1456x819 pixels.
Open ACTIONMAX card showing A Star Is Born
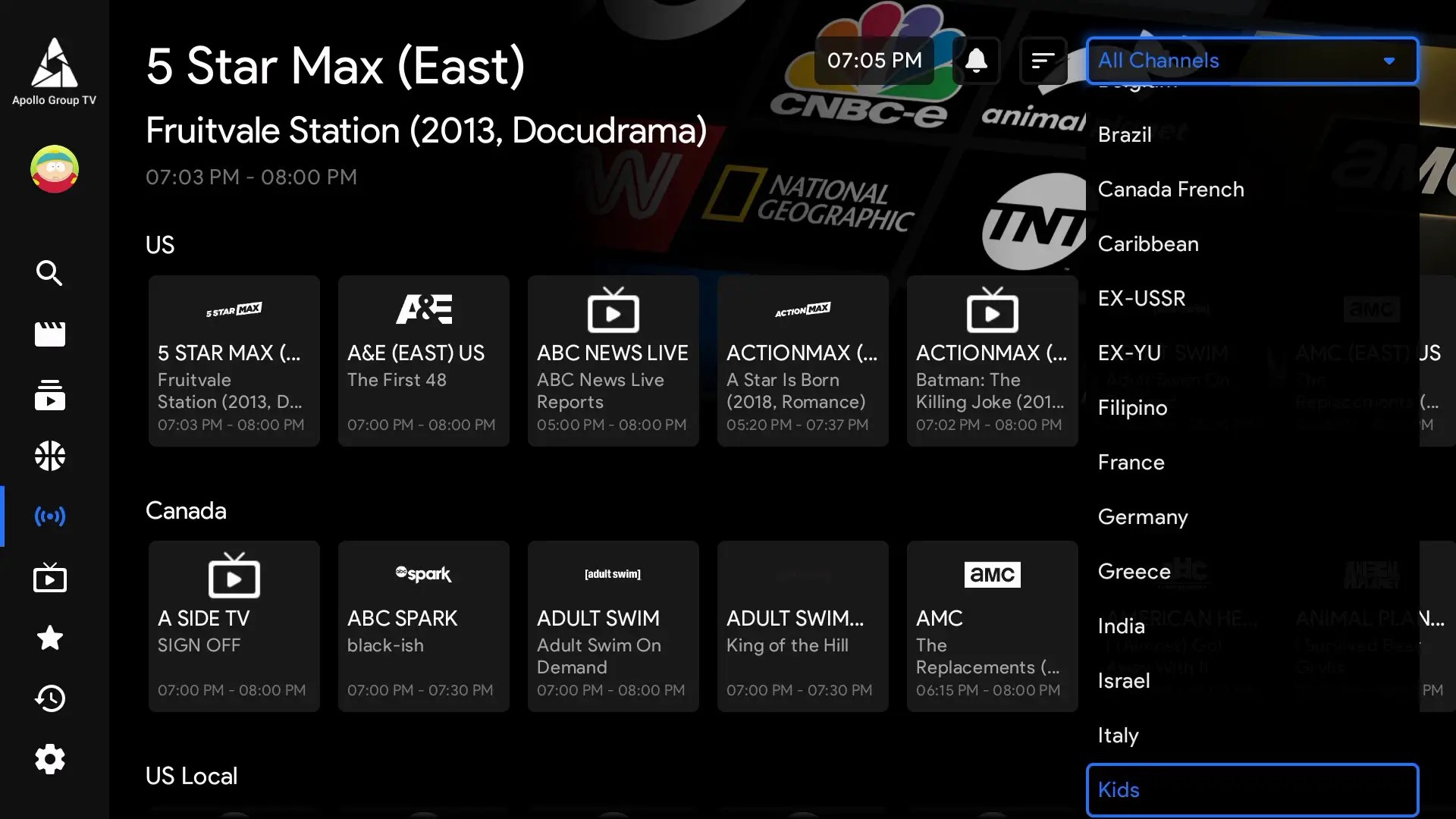click(x=802, y=361)
